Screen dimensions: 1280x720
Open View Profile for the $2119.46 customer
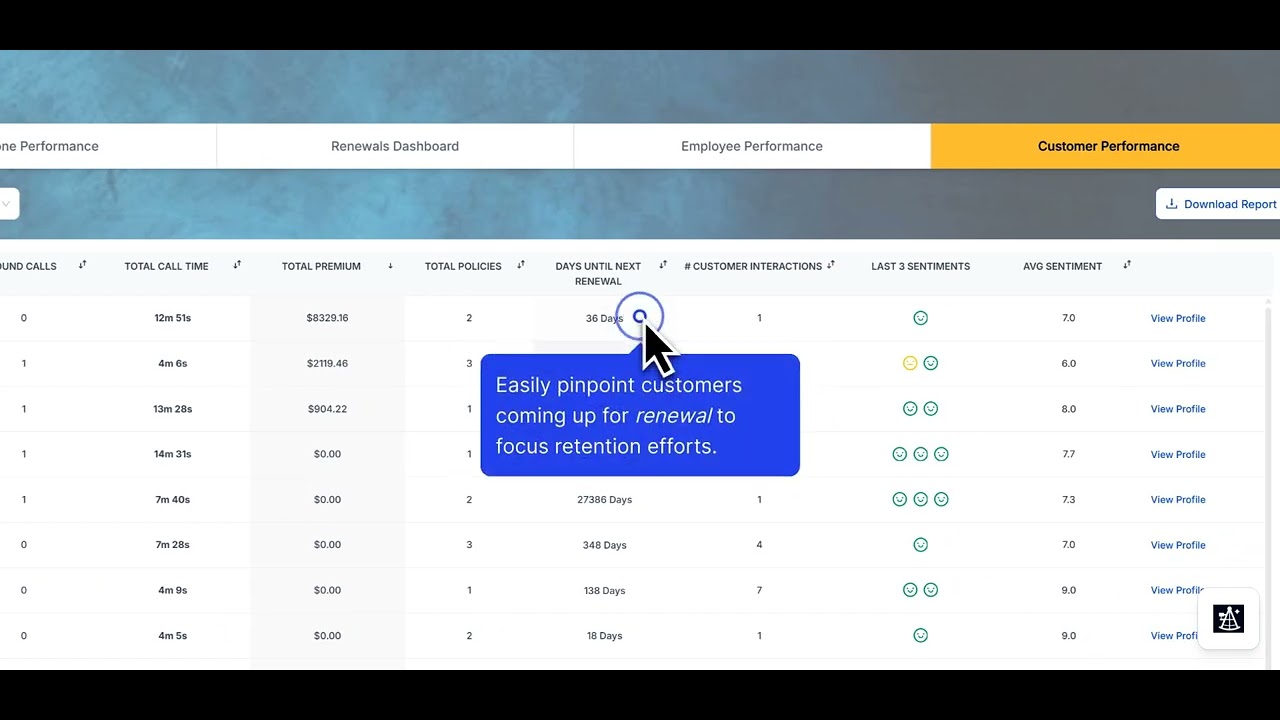click(1178, 363)
